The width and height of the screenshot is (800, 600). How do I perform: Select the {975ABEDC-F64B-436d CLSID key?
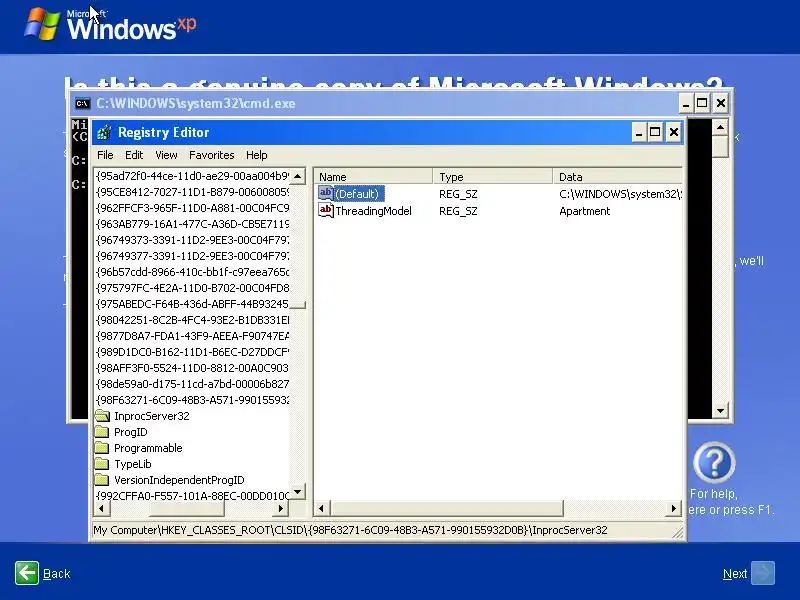point(192,304)
